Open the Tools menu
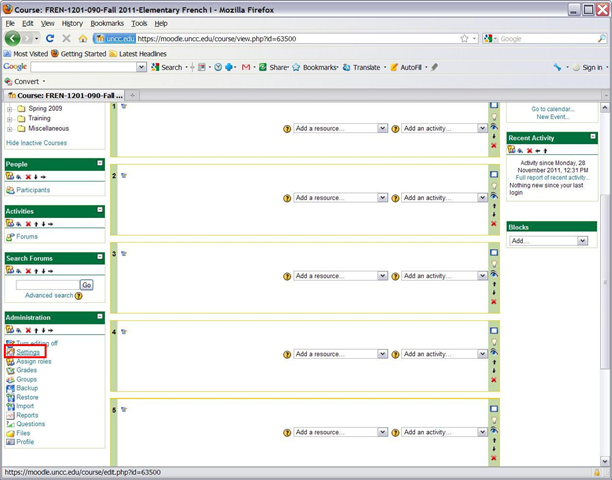 pos(139,22)
